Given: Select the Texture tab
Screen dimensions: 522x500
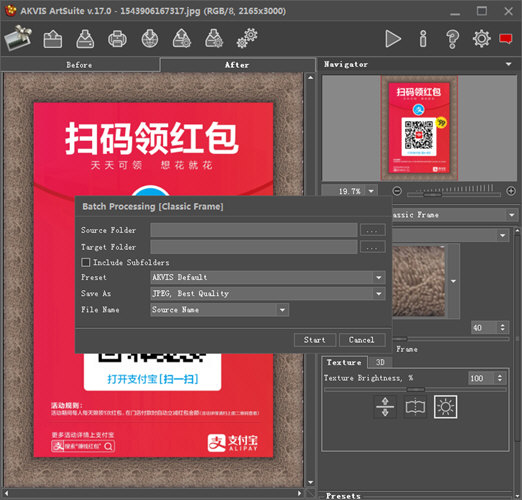Looking at the screenshot, I should pos(344,362).
